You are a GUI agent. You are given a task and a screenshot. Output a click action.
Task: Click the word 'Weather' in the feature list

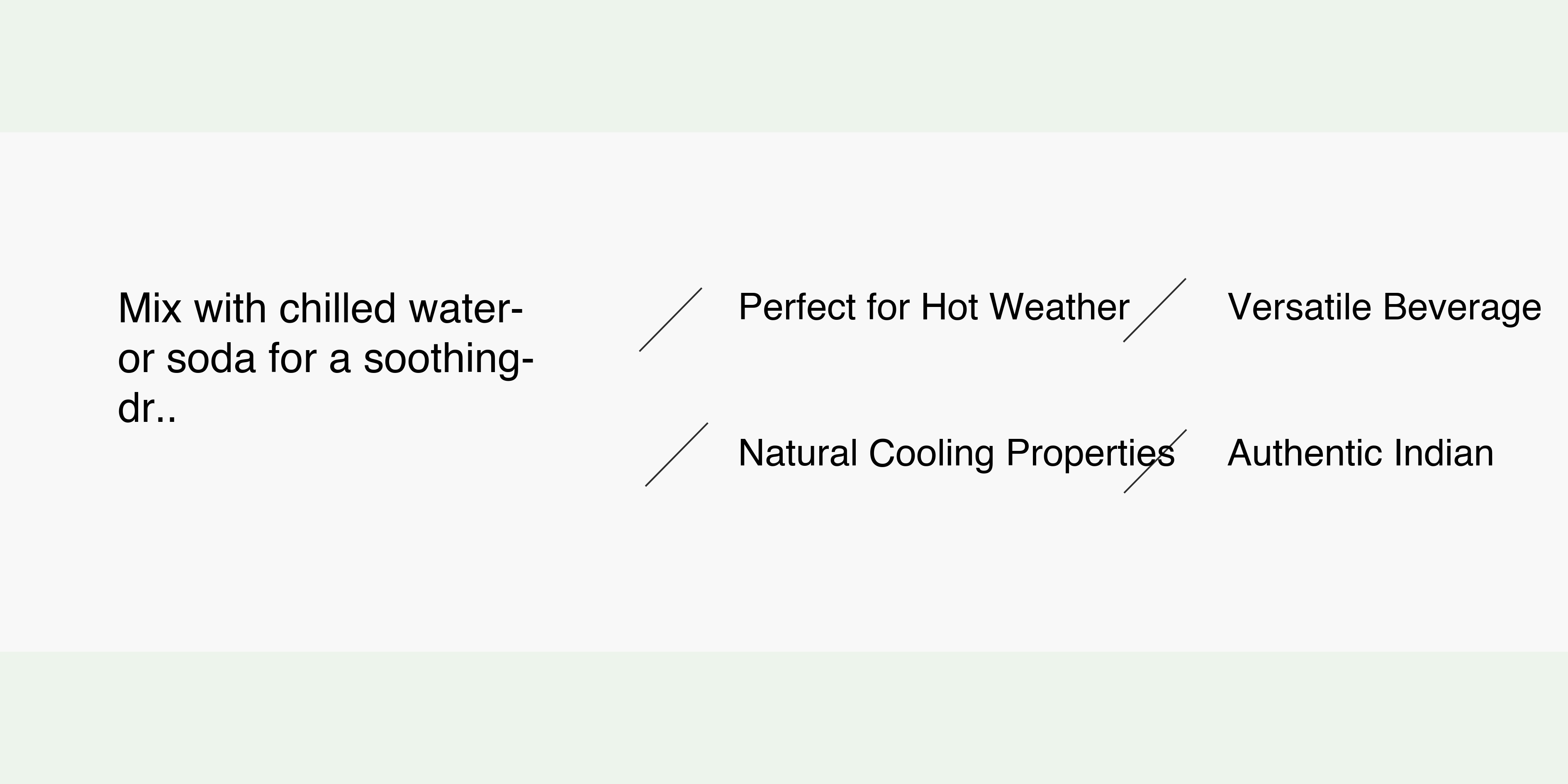pos(1059,307)
